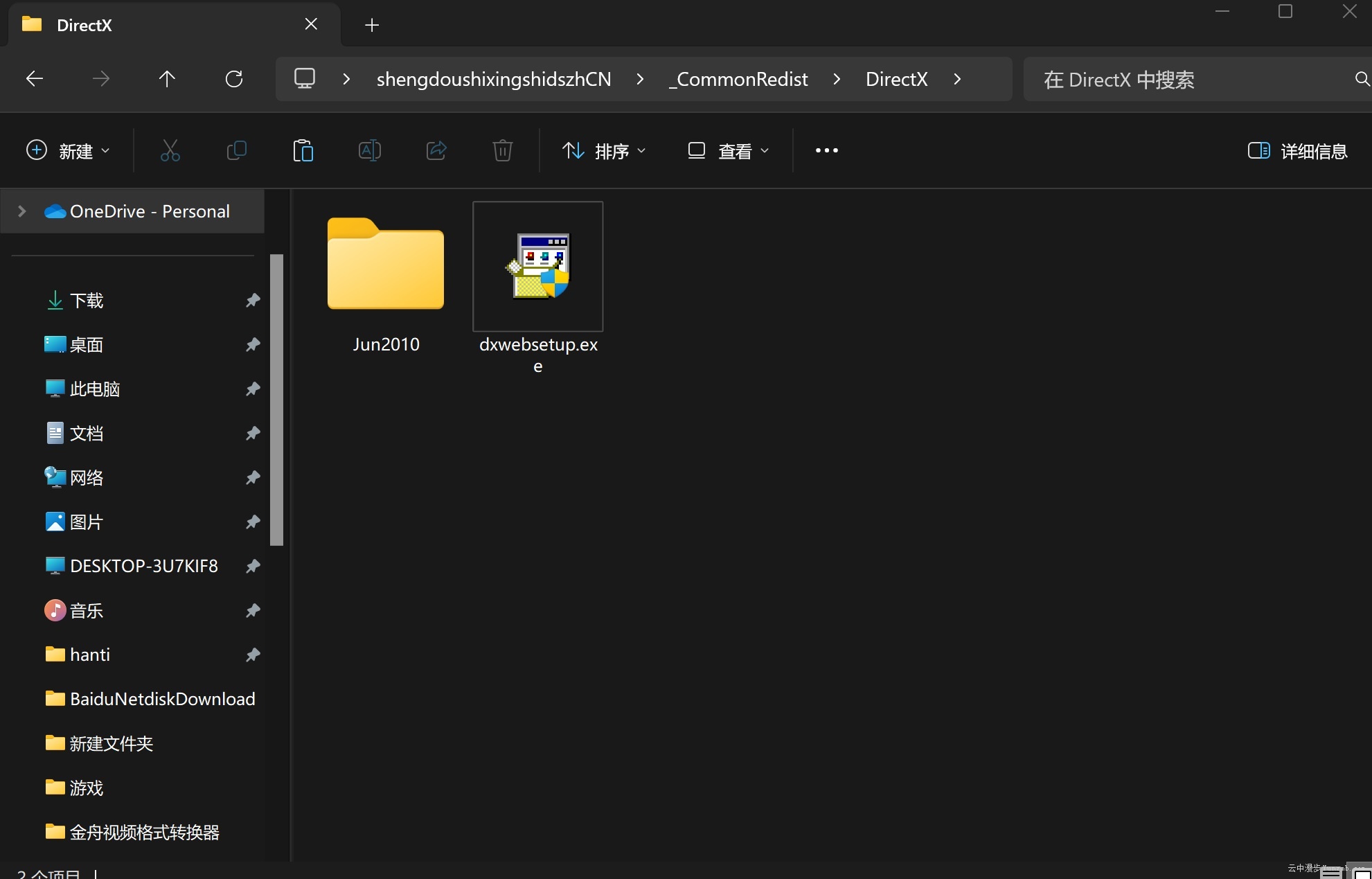Click shengdoushixingshidszhCN in the address bar
The width and height of the screenshot is (1372, 879).
(x=494, y=79)
